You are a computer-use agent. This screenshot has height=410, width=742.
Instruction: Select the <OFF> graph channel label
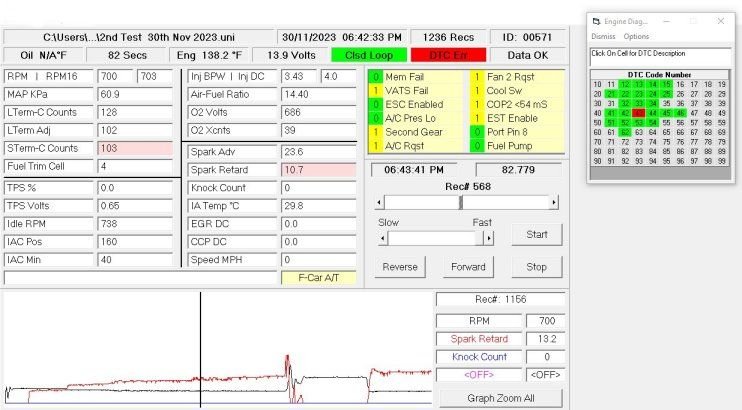coord(478,375)
